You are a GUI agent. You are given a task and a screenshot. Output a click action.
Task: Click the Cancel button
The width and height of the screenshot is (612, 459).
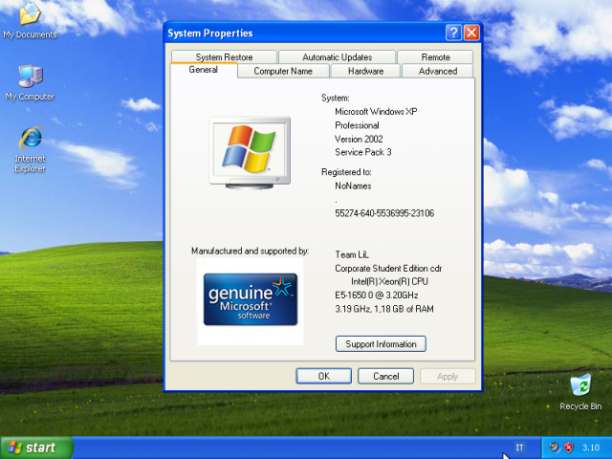[x=386, y=376]
